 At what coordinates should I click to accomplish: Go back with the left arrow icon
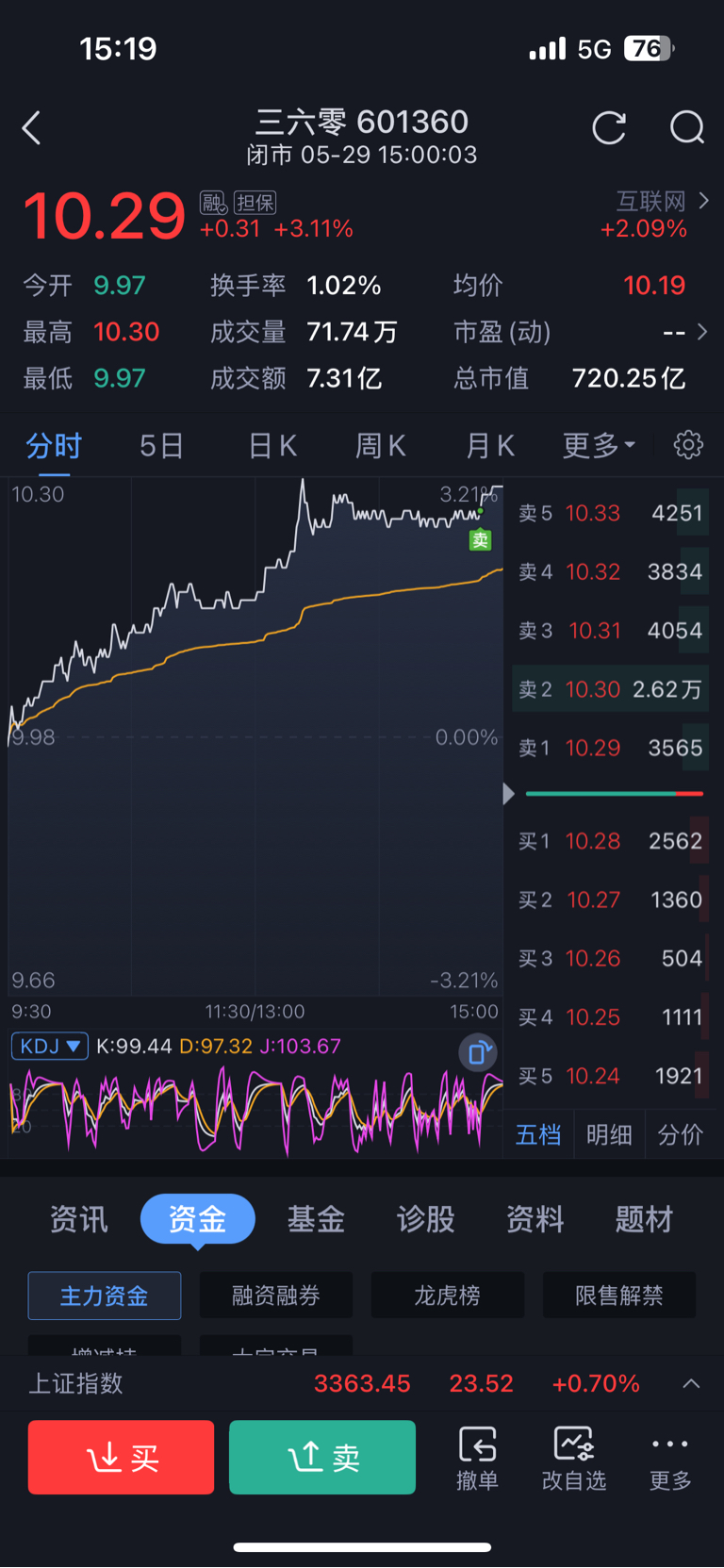point(31,128)
